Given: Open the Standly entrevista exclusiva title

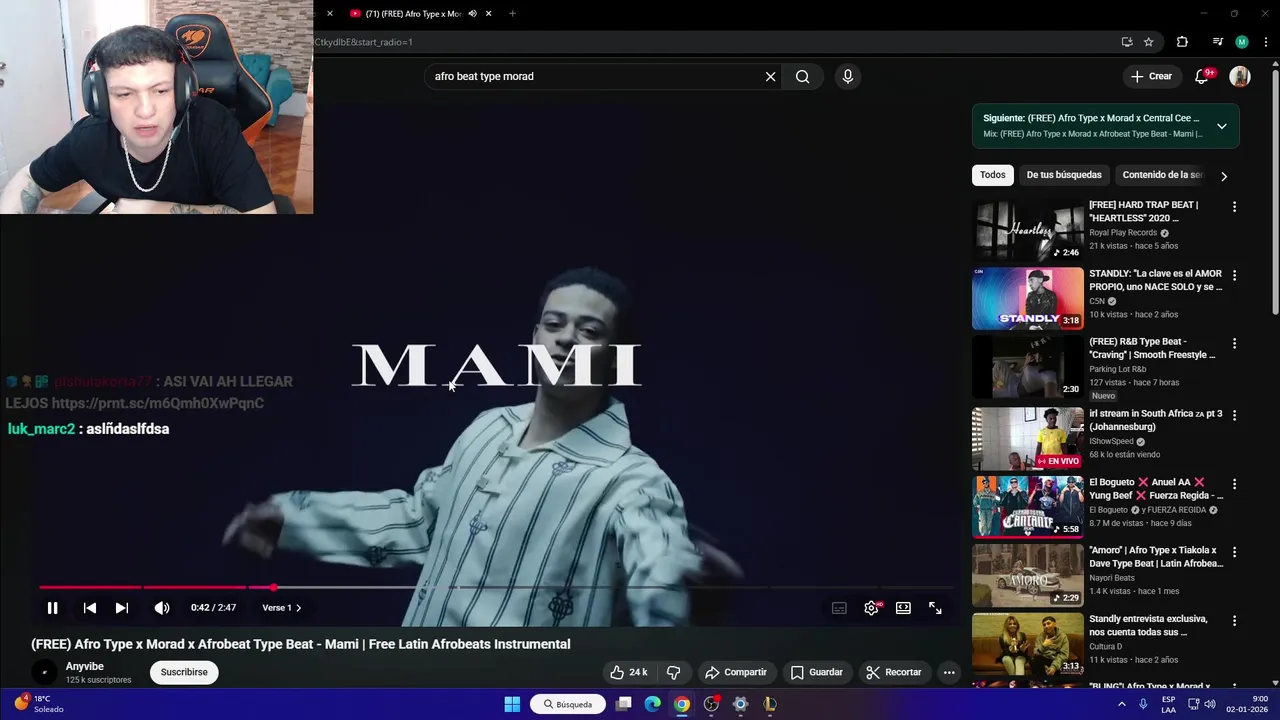Looking at the screenshot, I should pos(1148,625).
